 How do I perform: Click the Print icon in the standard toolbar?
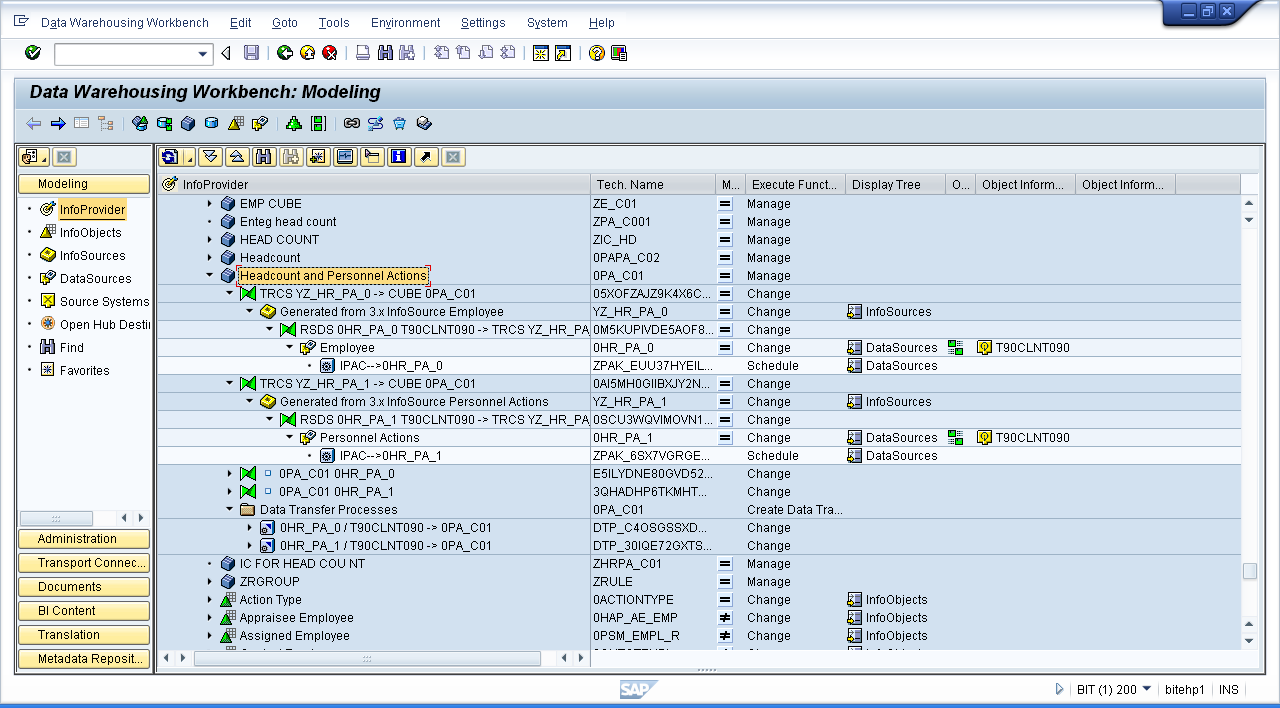point(363,53)
